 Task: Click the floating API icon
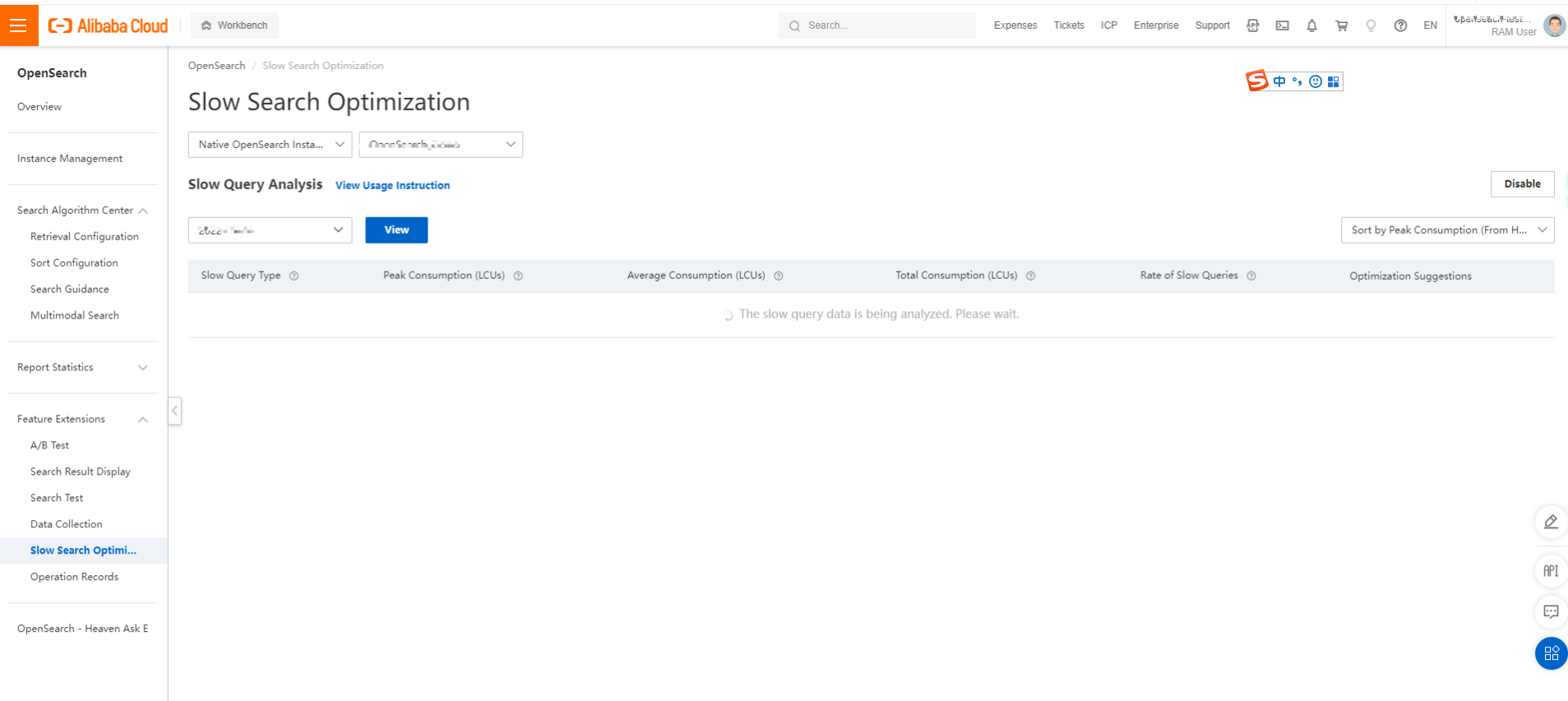(1551, 571)
